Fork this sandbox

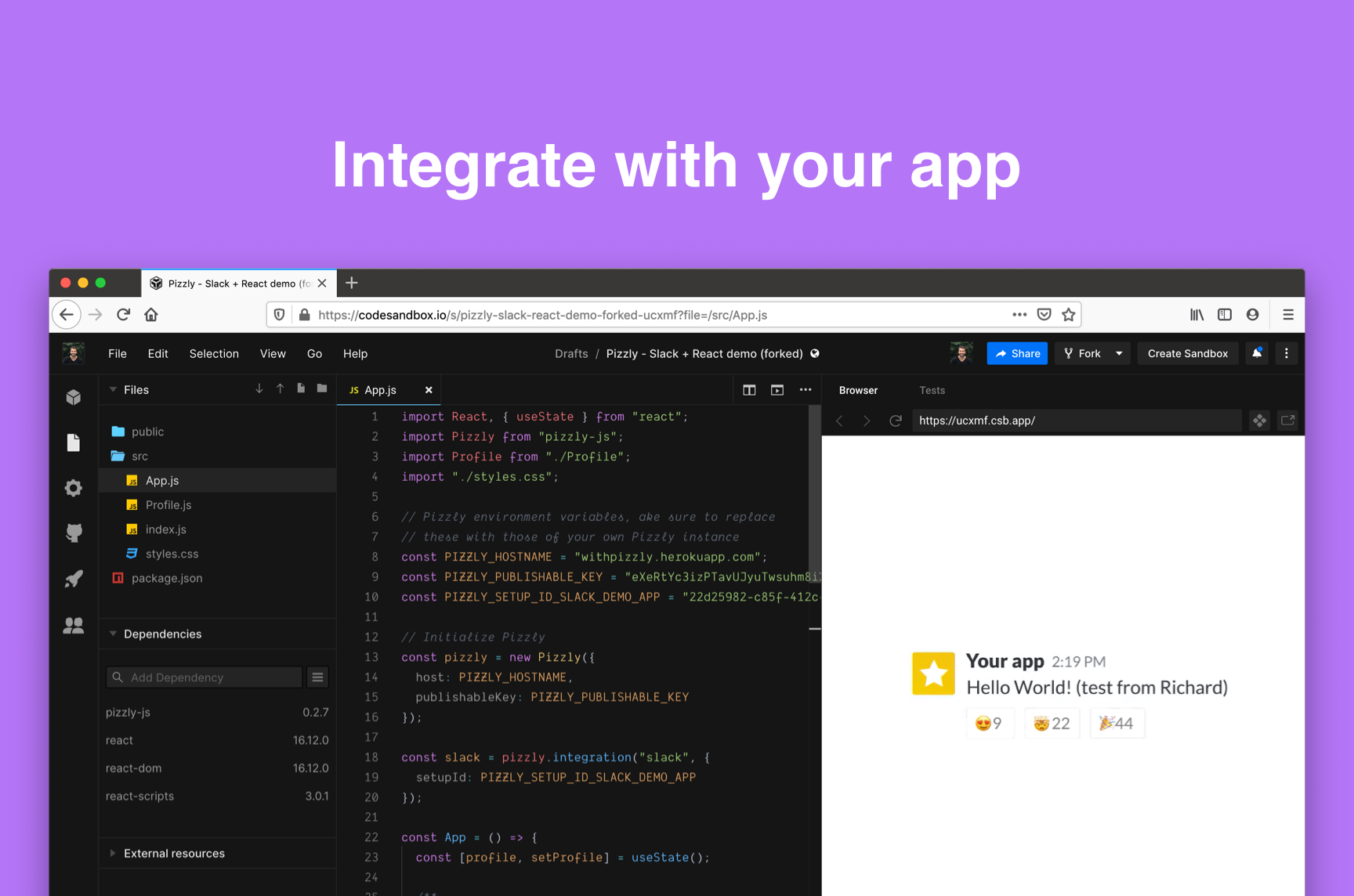1082,354
